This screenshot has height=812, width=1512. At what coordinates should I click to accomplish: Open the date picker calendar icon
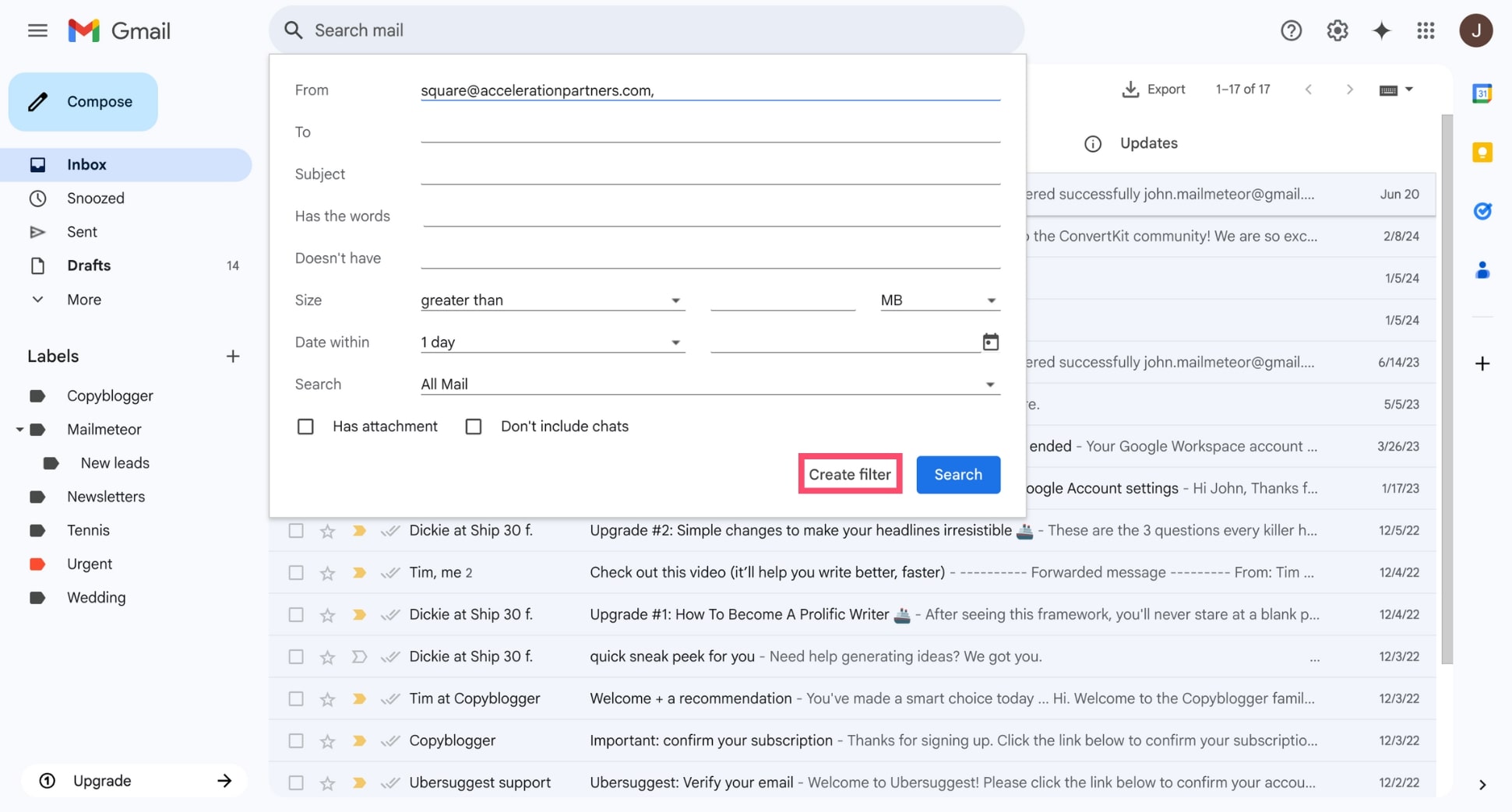point(990,342)
